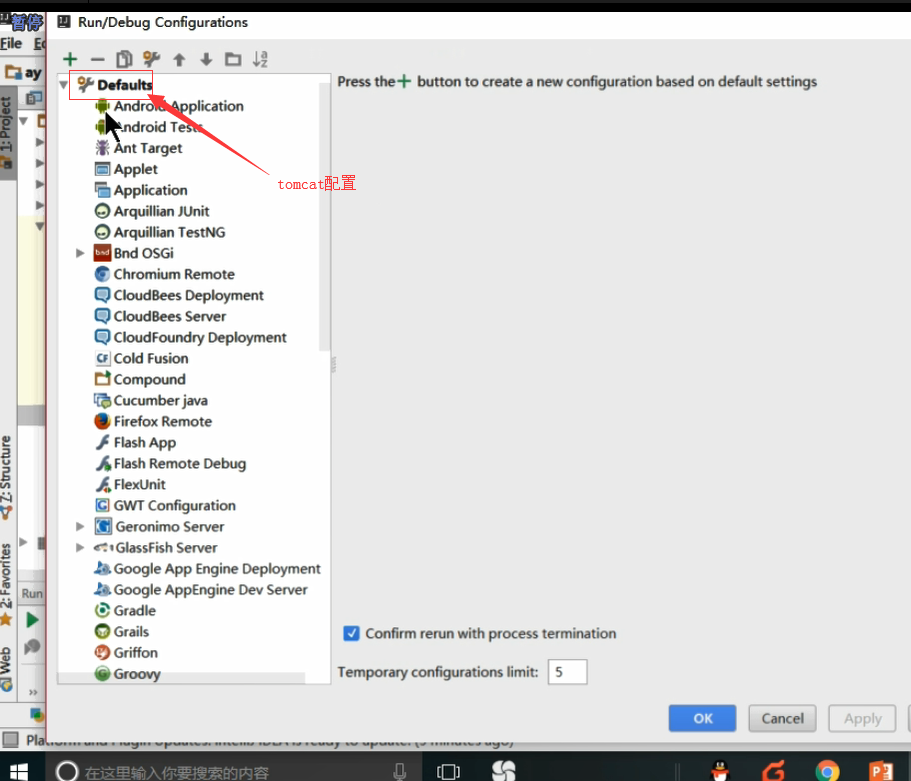
Task: Collapse the Defaults tree node
Action: pyautogui.click(x=63, y=85)
